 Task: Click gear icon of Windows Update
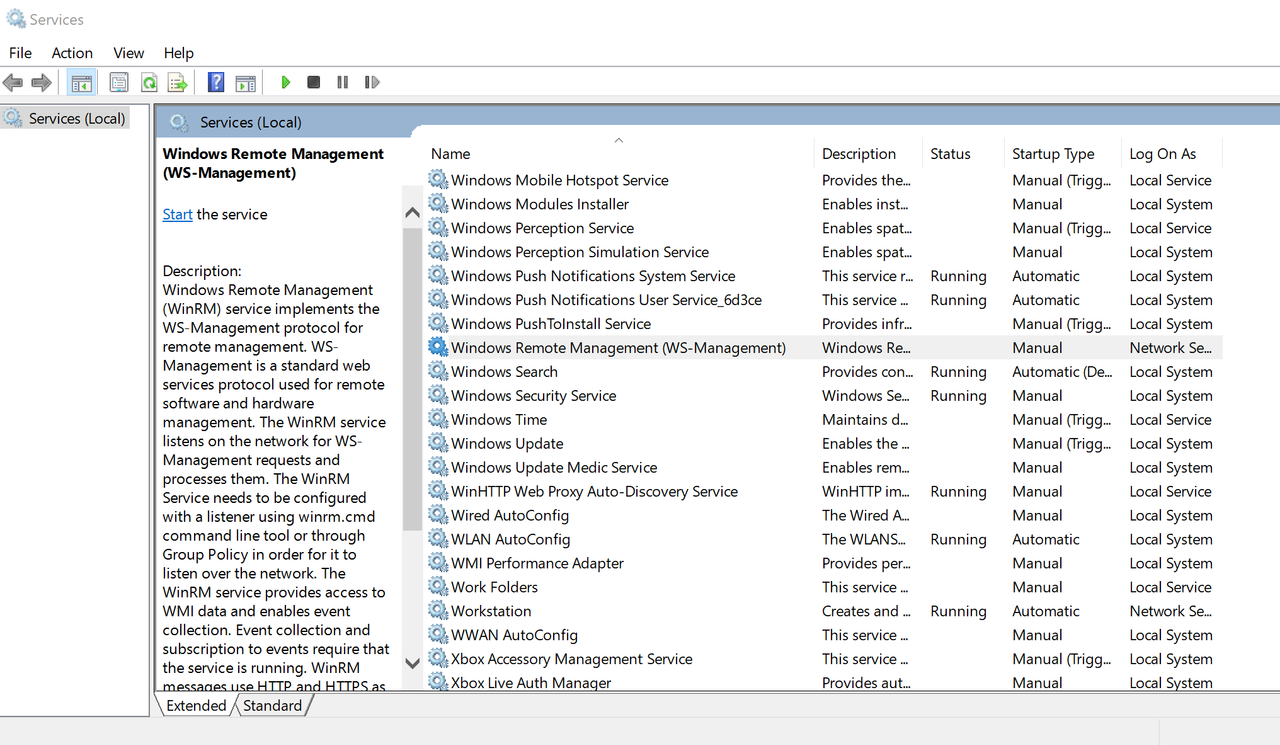coord(438,444)
